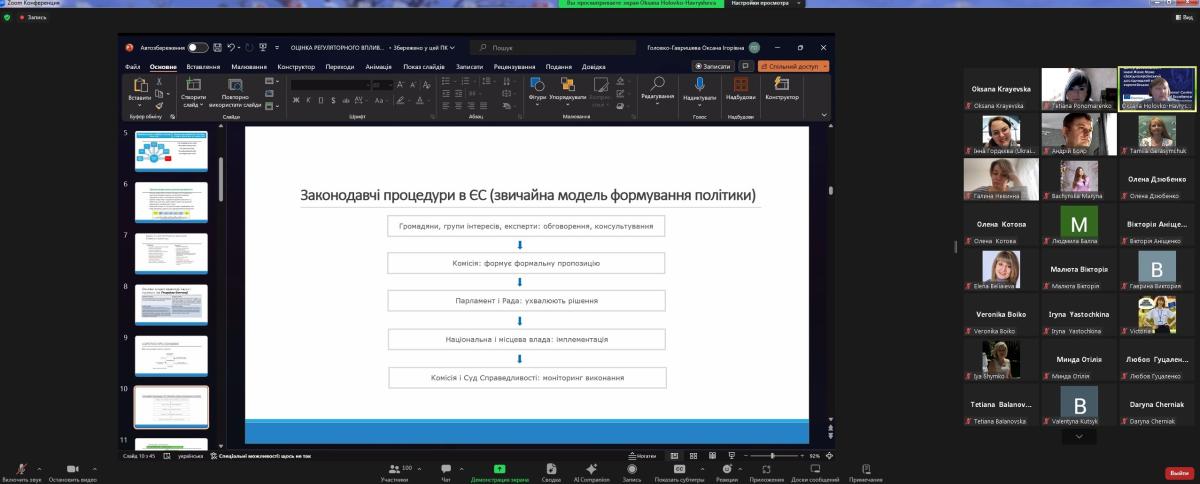This screenshot has height=484, width=1200.
Task: Switch to the Анімація (Animations) tab
Action: click(x=379, y=67)
